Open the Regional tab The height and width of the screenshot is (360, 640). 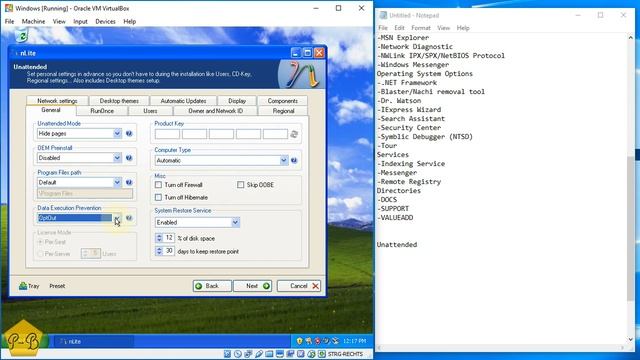point(283,111)
